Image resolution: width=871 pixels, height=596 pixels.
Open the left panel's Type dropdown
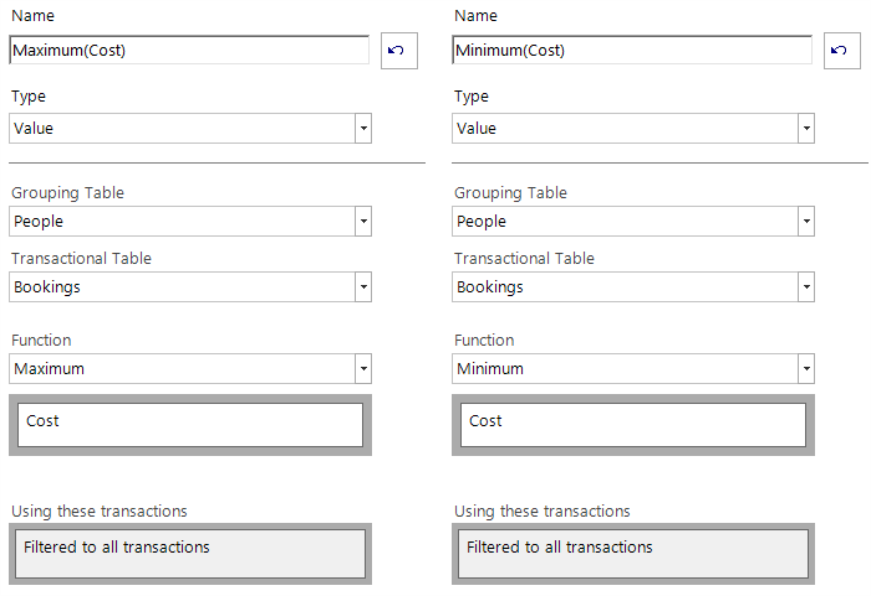(x=363, y=128)
